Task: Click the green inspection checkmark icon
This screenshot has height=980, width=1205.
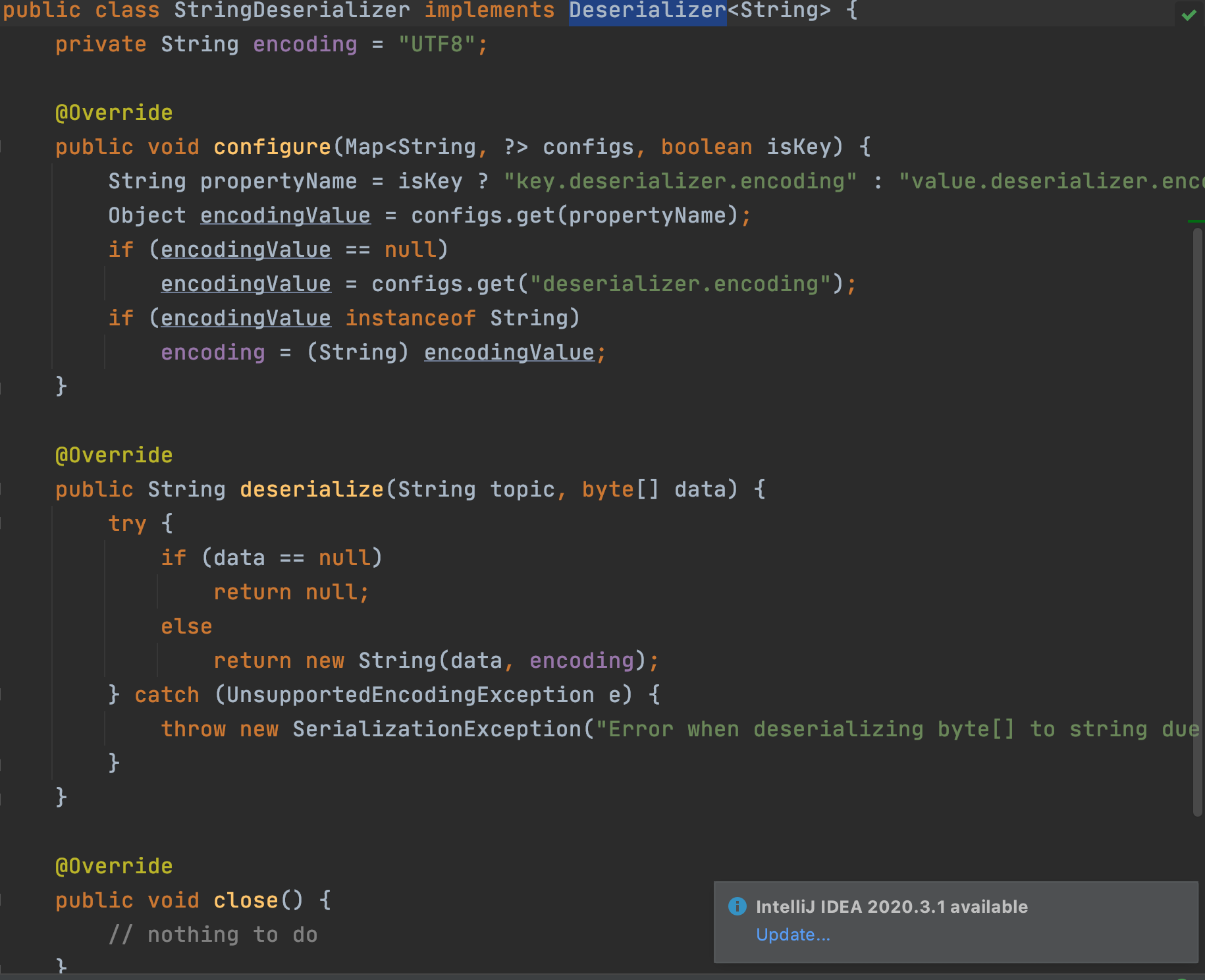Action: (1189, 14)
